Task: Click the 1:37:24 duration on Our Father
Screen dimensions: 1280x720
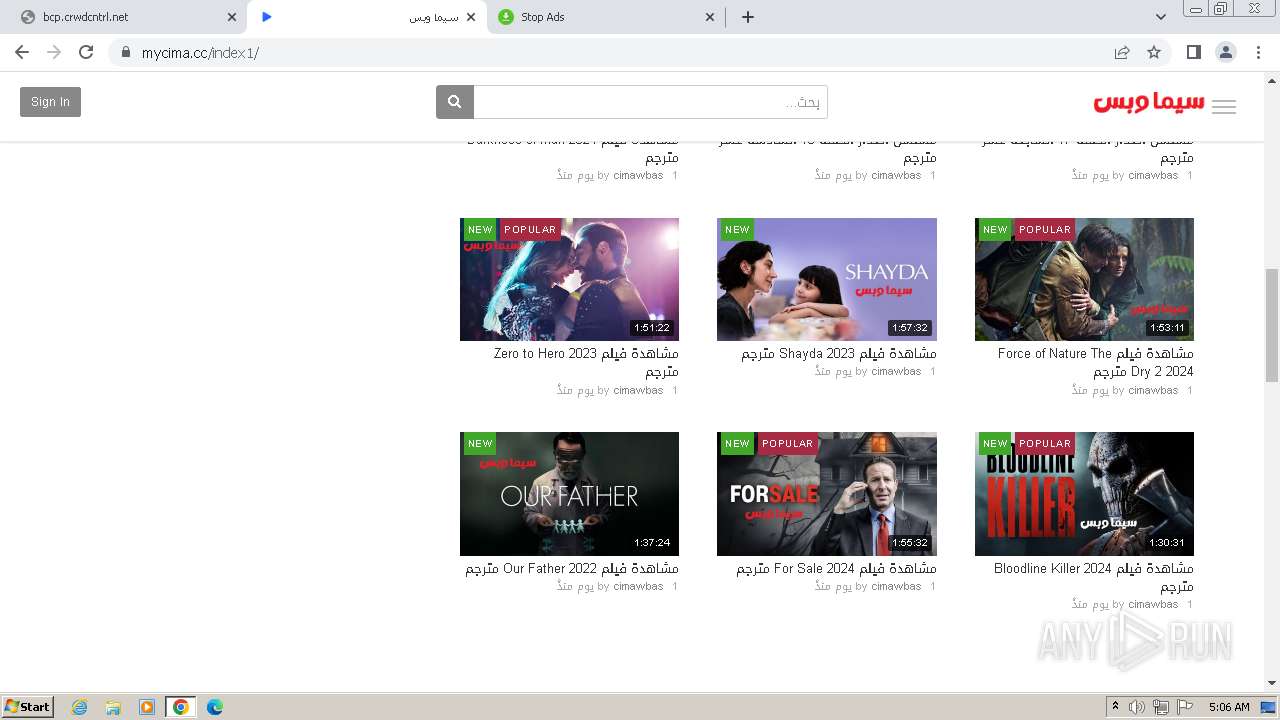Action: [x=652, y=543]
